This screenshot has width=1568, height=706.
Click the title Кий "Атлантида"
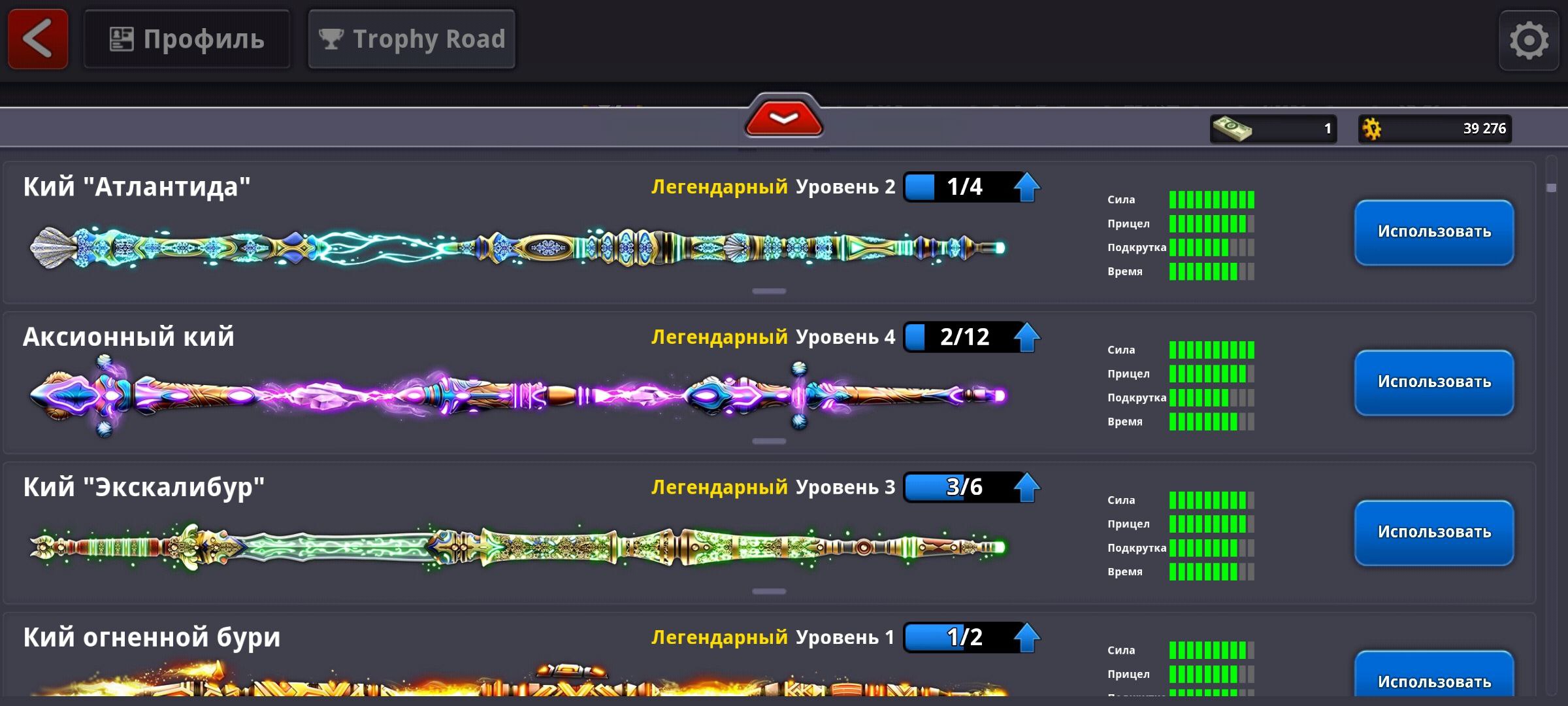[137, 187]
